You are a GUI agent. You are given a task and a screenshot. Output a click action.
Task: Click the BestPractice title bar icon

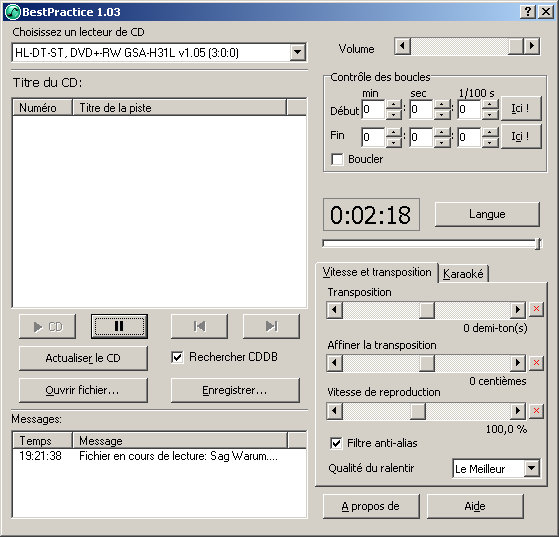click(x=13, y=12)
